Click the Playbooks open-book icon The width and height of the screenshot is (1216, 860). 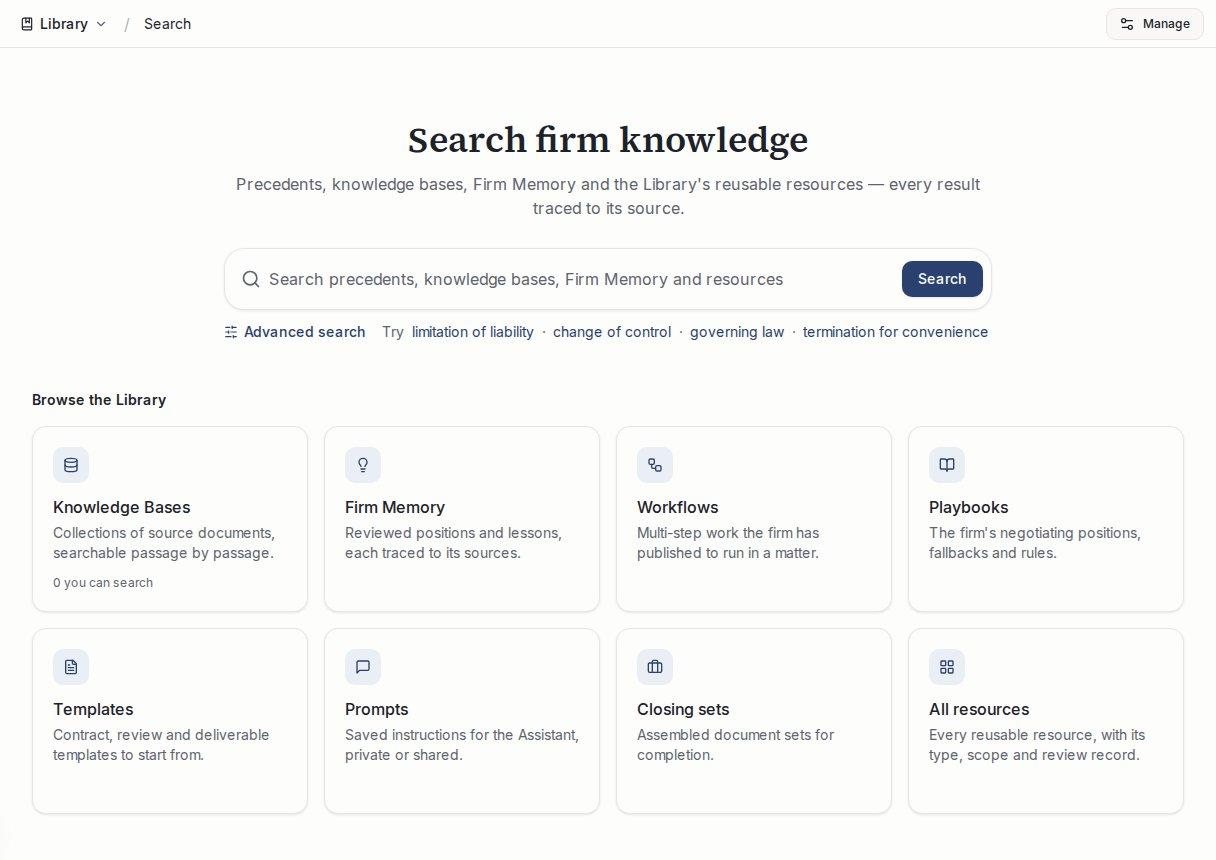click(x=947, y=465)
